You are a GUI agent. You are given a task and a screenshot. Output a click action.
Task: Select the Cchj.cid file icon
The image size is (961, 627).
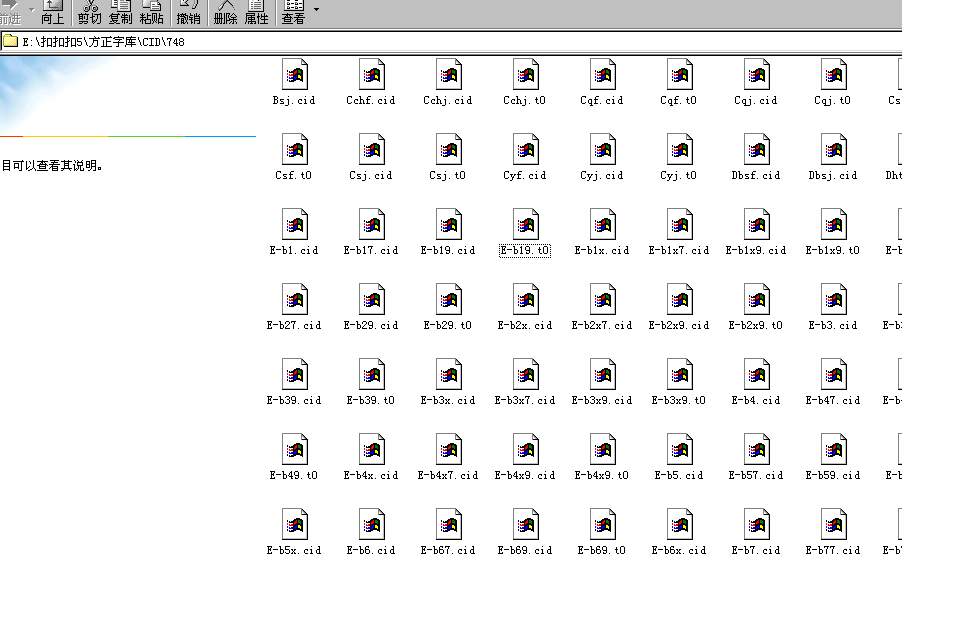[x=449, y=74]
